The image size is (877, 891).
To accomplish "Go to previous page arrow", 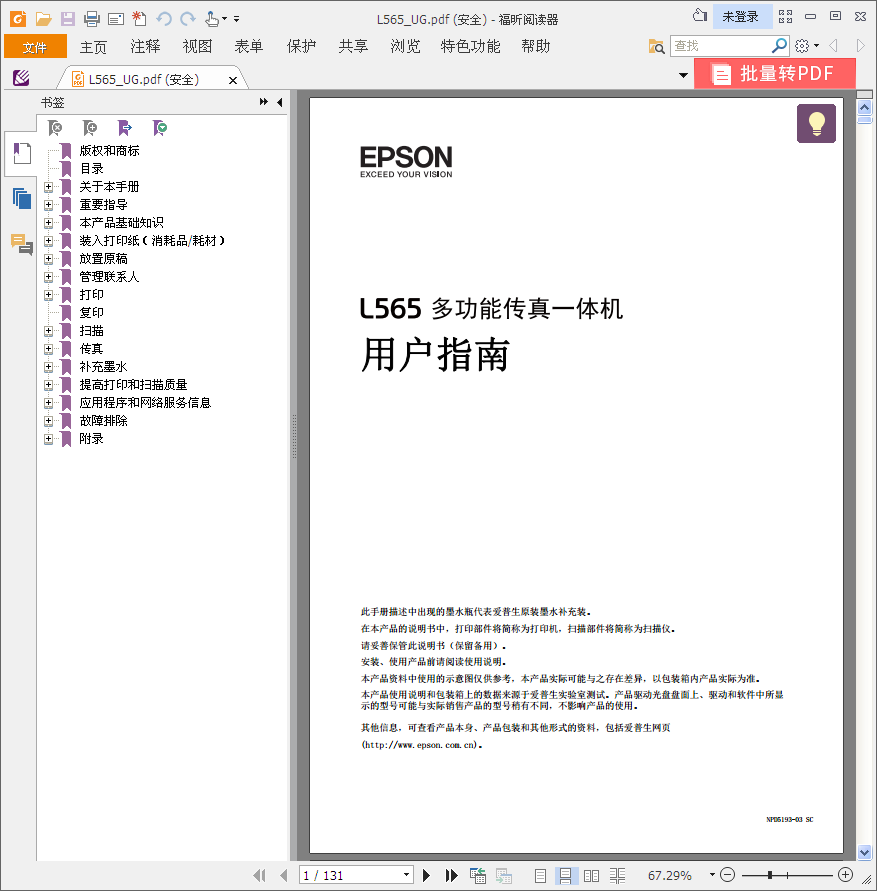I will (x=284, y=875).
